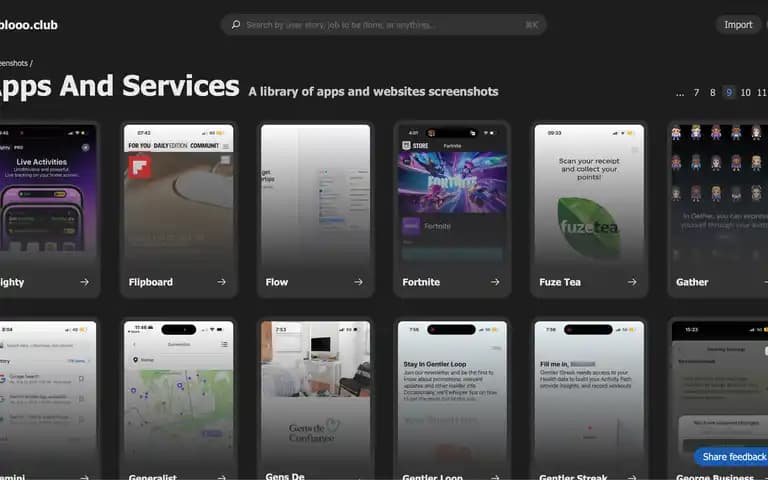
Task: Click the Fuze Tea title text
Action: tap(560, 282)
